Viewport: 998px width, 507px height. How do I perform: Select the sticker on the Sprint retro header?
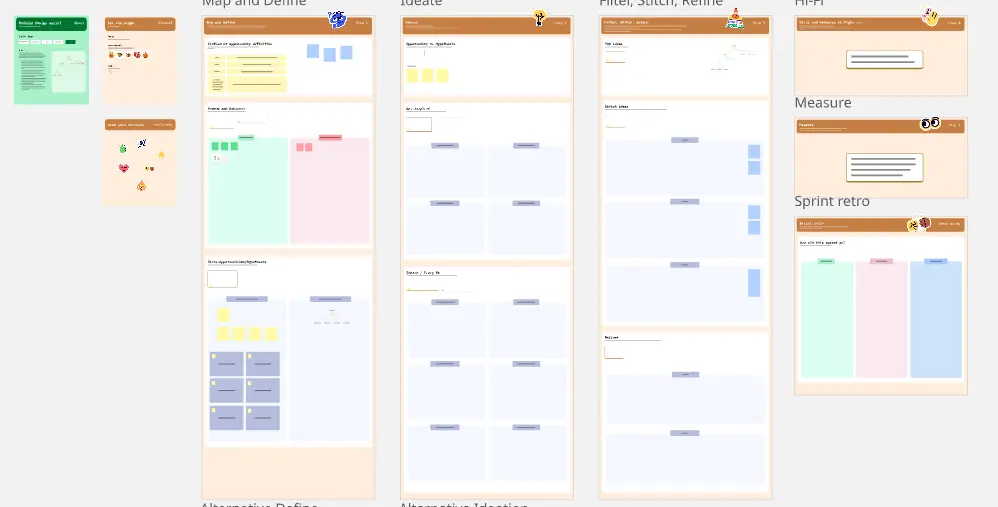coord(918,224)
